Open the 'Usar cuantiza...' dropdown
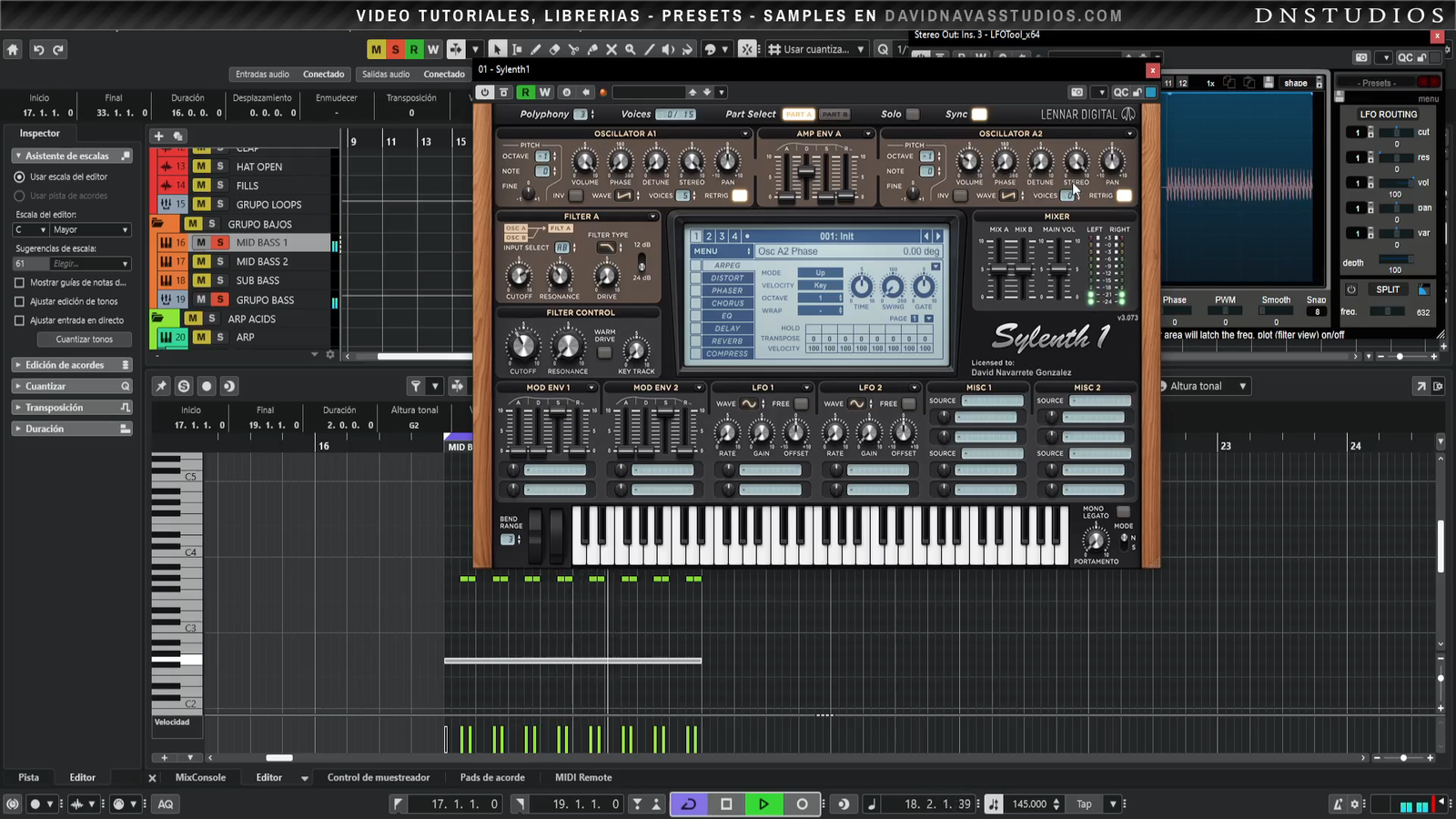 816,49
